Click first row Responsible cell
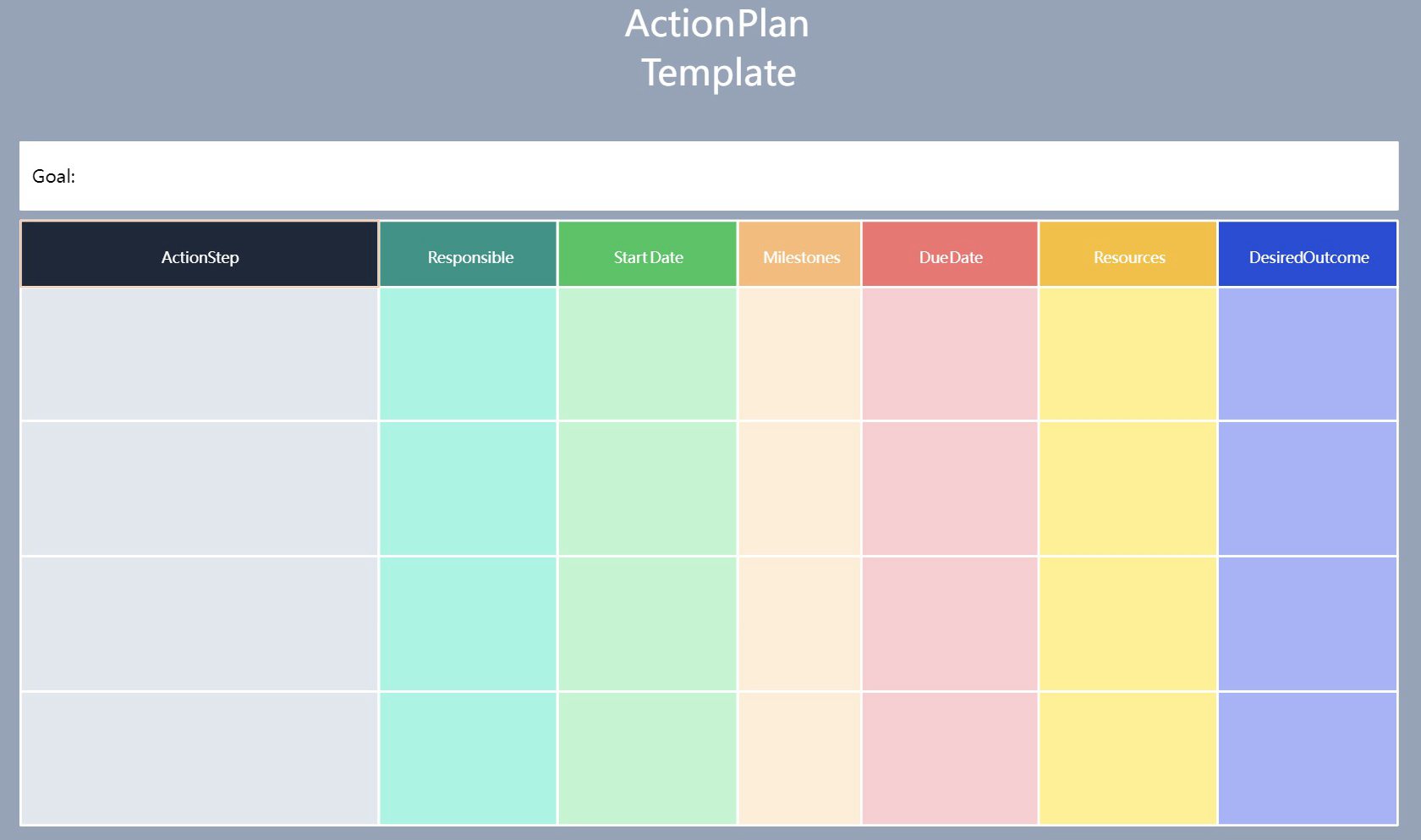This screenshot has height=840, width=1421. 469,354
